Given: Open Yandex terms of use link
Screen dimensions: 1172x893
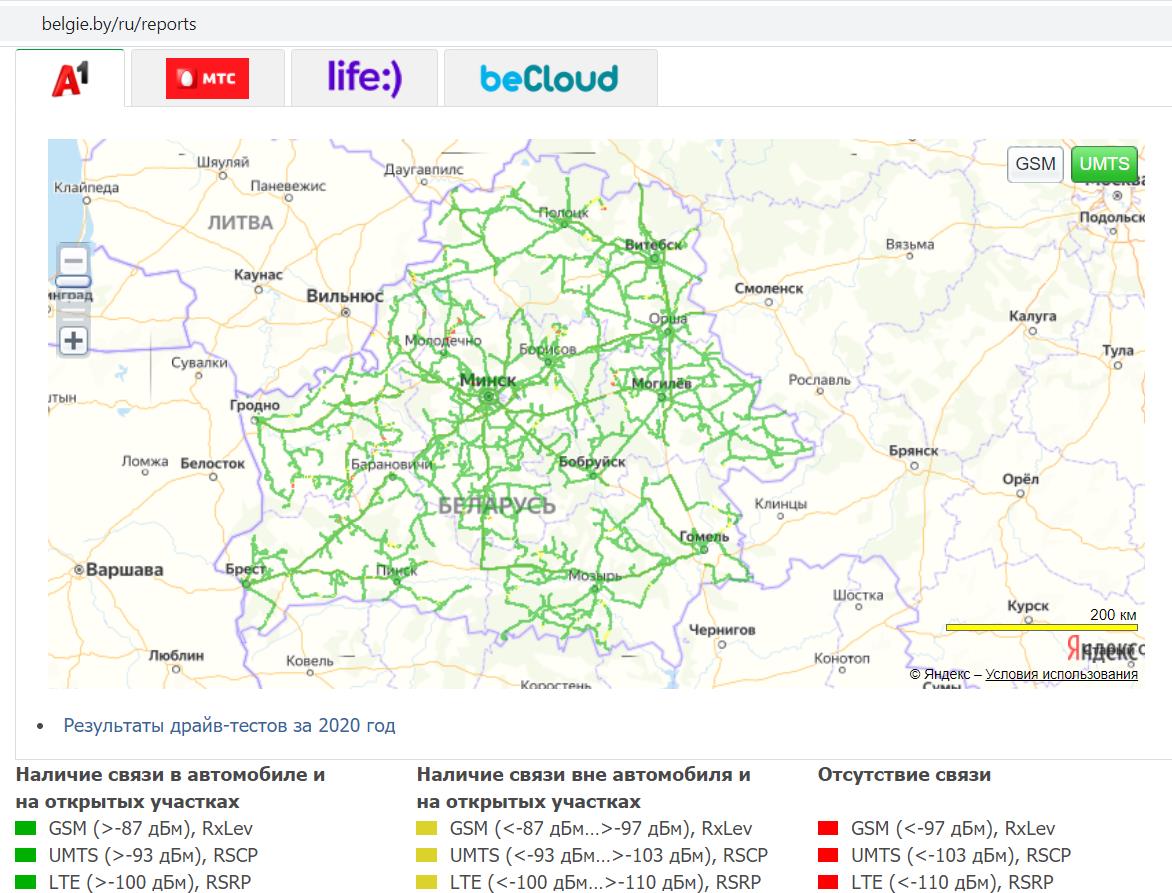Looking at the screenshot, I should pyautogui.click(x=1061, y=674).
